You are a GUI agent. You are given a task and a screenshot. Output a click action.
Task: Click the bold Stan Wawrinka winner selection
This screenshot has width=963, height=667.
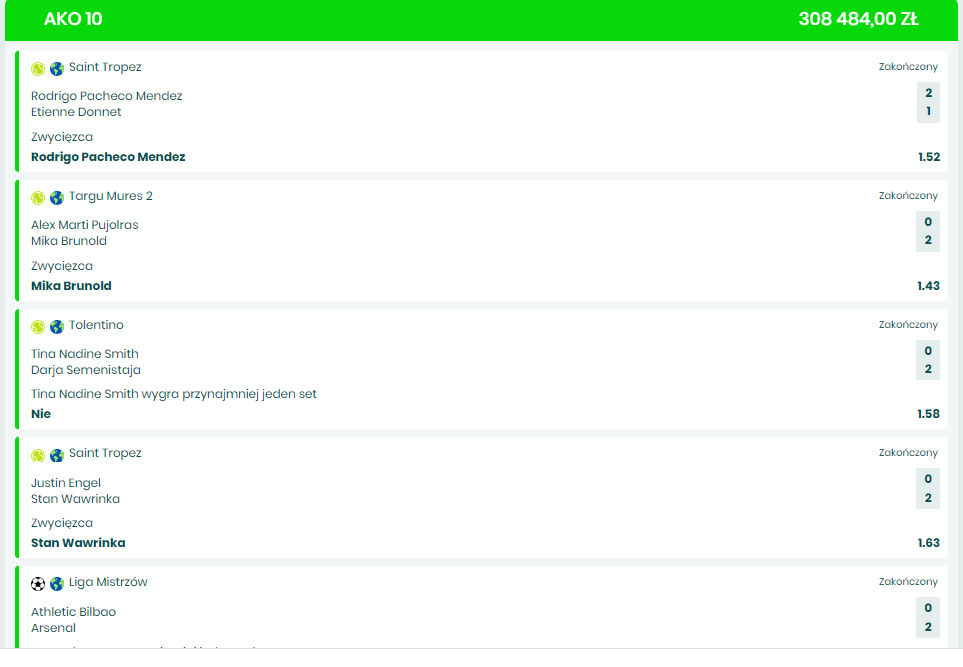click(78, 543)
